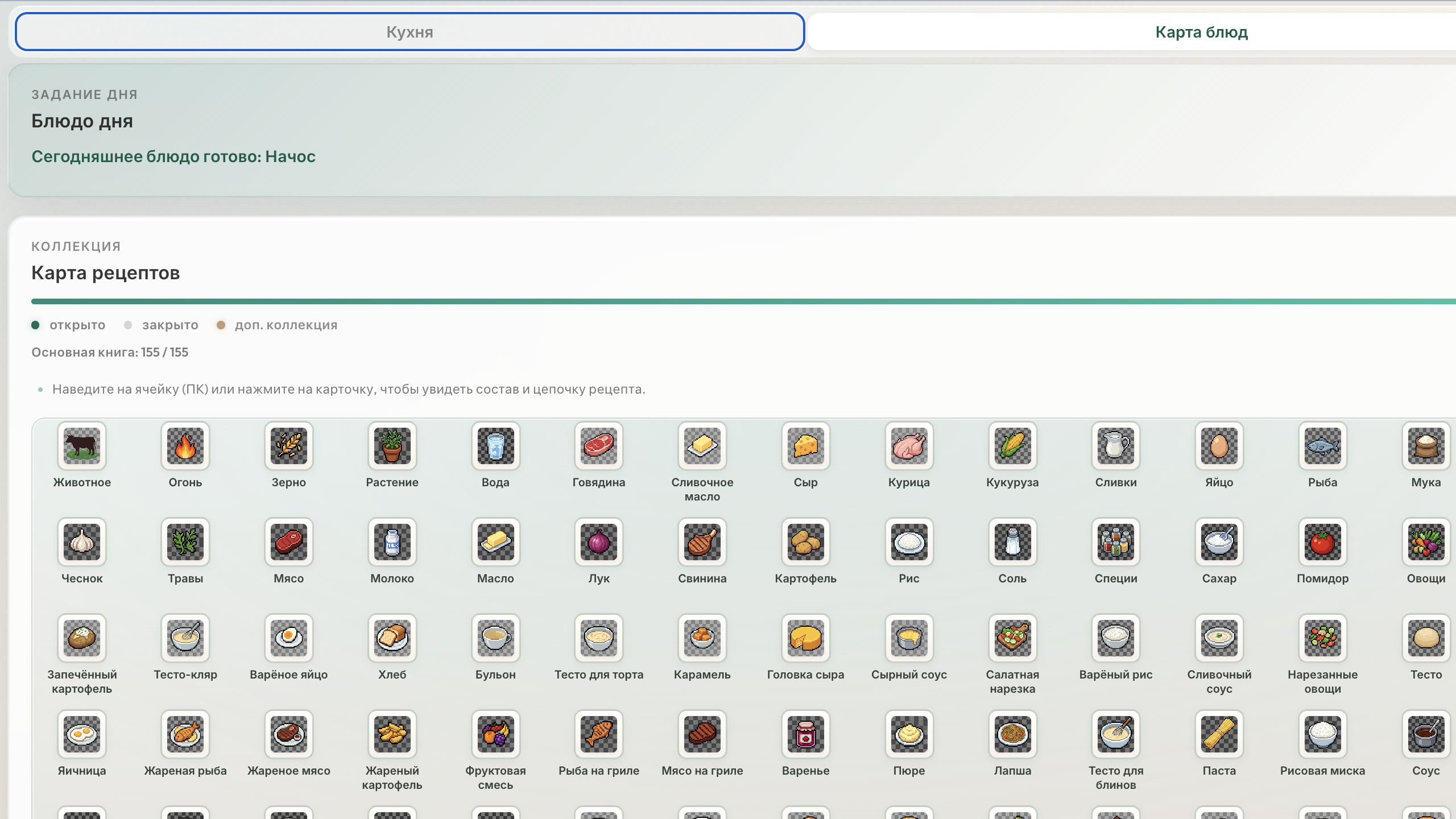This screenshot has width=1456, height=819.
Task: Select the Бульон broth cup icon
Action: [x=496, y=638]
